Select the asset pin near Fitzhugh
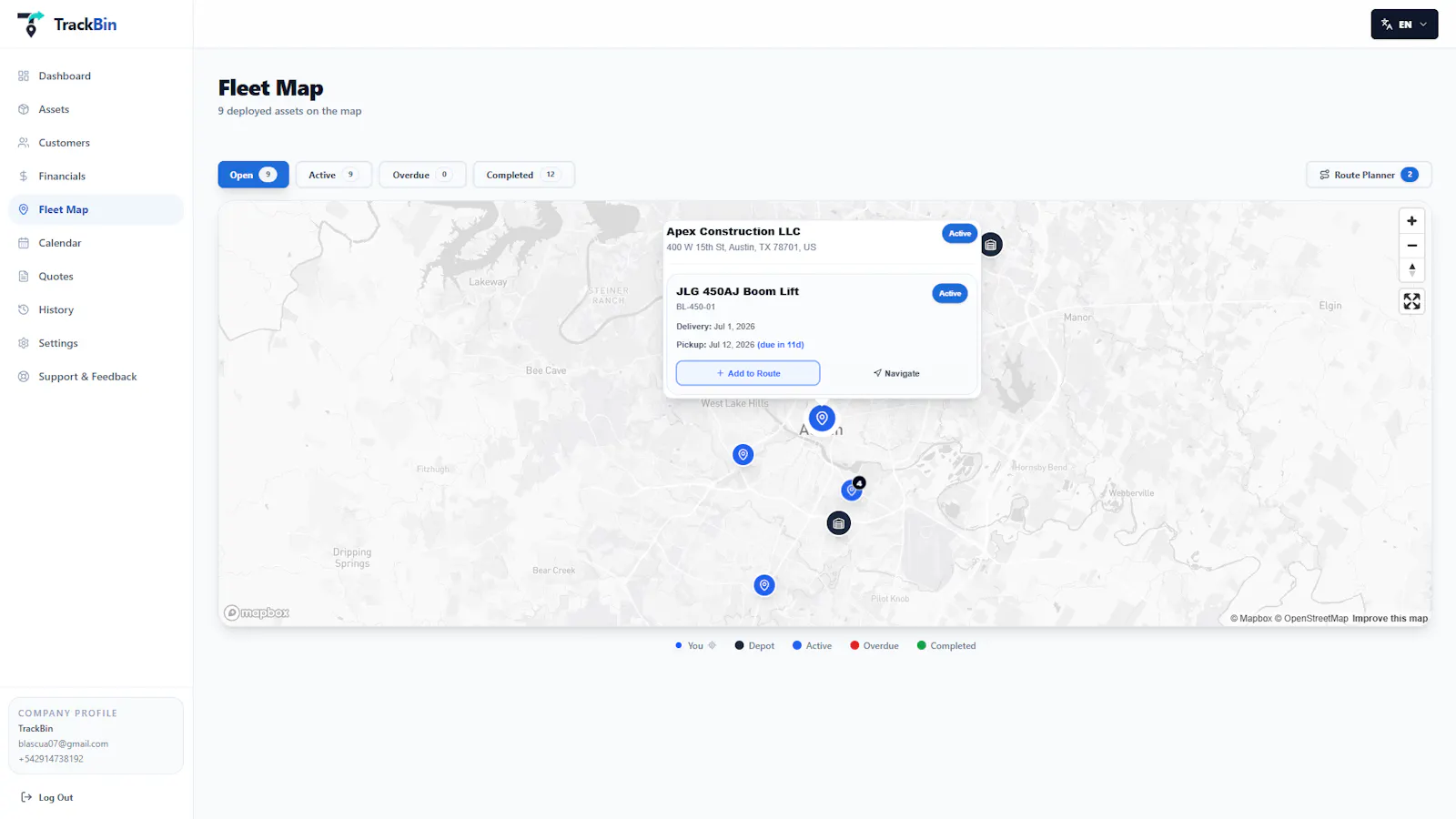Image resolution: width=1456 pixels, height=819 pixels. point(743,454)
